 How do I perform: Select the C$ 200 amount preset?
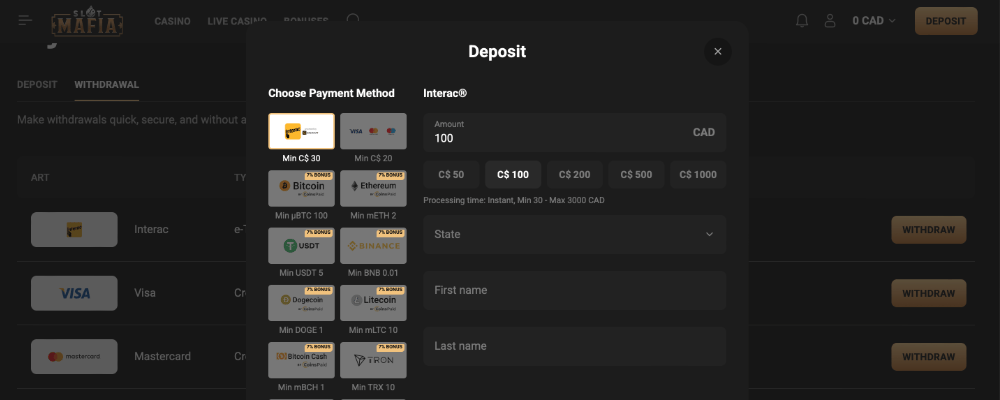pyautogui.click(x=575, y=175)
